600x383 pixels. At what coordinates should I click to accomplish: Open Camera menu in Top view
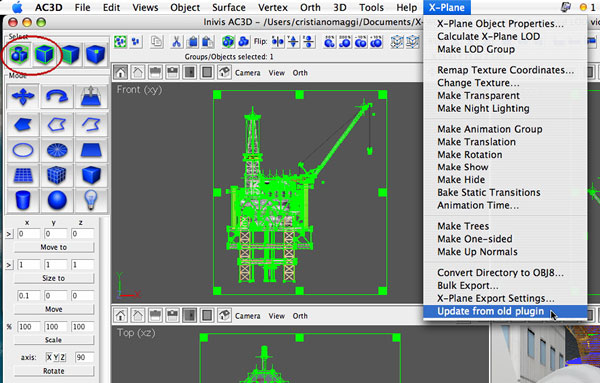pyautogui.click(x=248, y=316)
